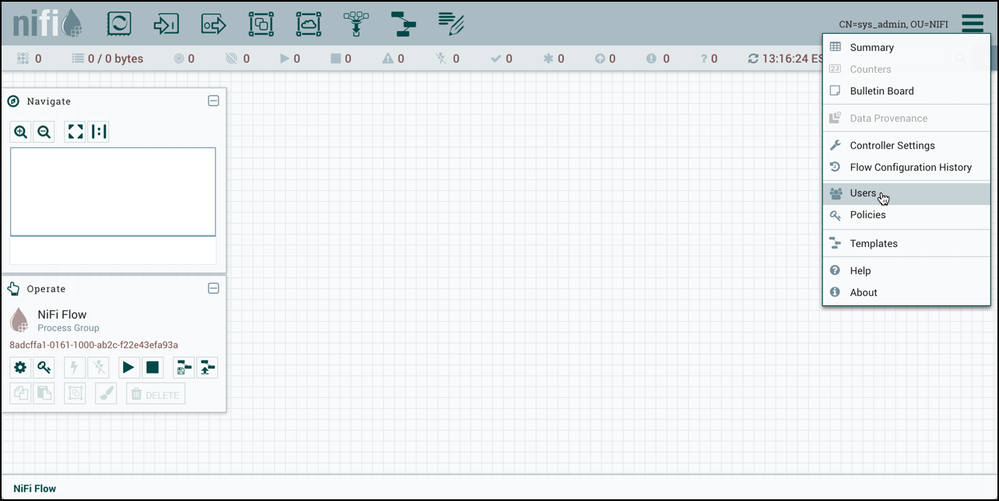Click the Copy icon in Operate

point(20,393)
